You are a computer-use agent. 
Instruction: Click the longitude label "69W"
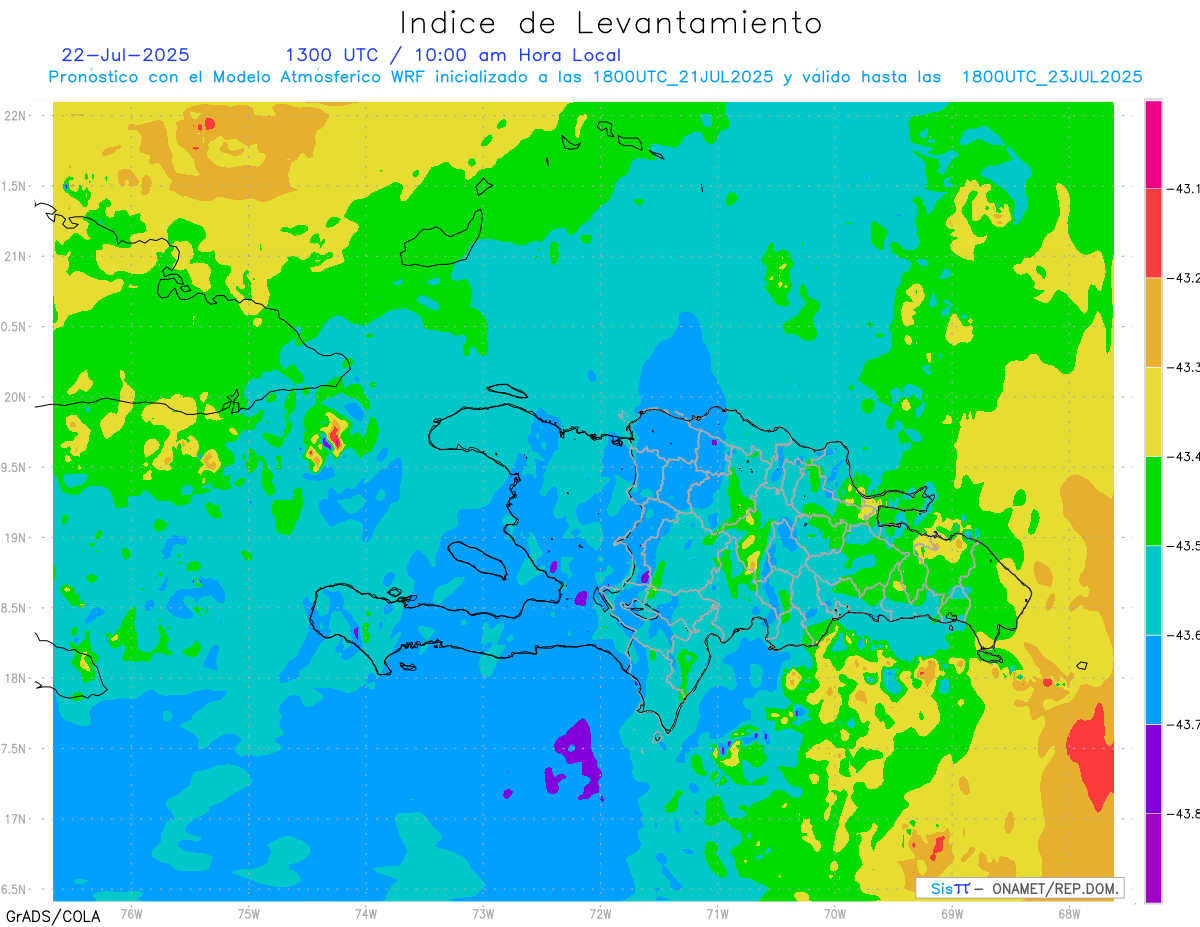coord(952,913)
